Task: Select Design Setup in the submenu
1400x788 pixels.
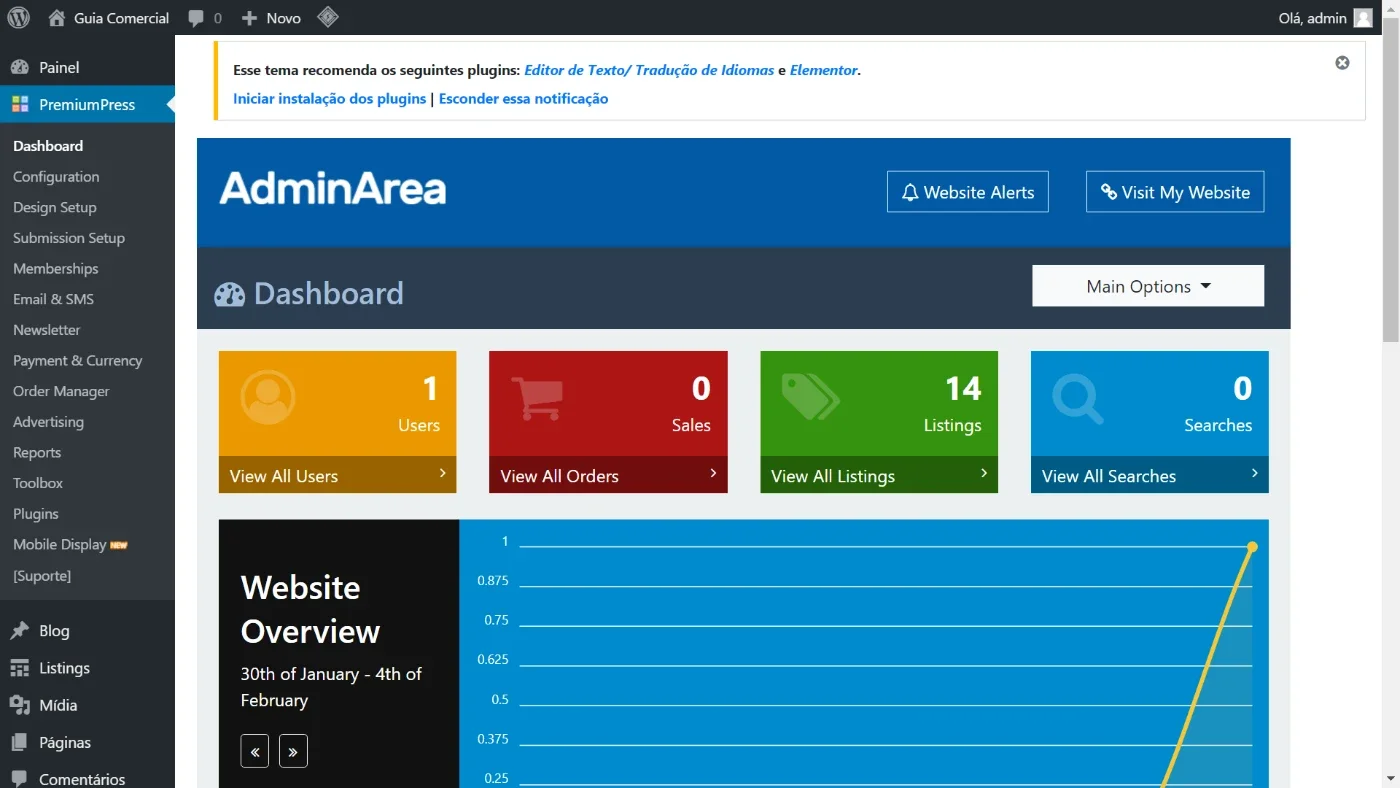Action: pyautogui.click(x=55, y=207)
